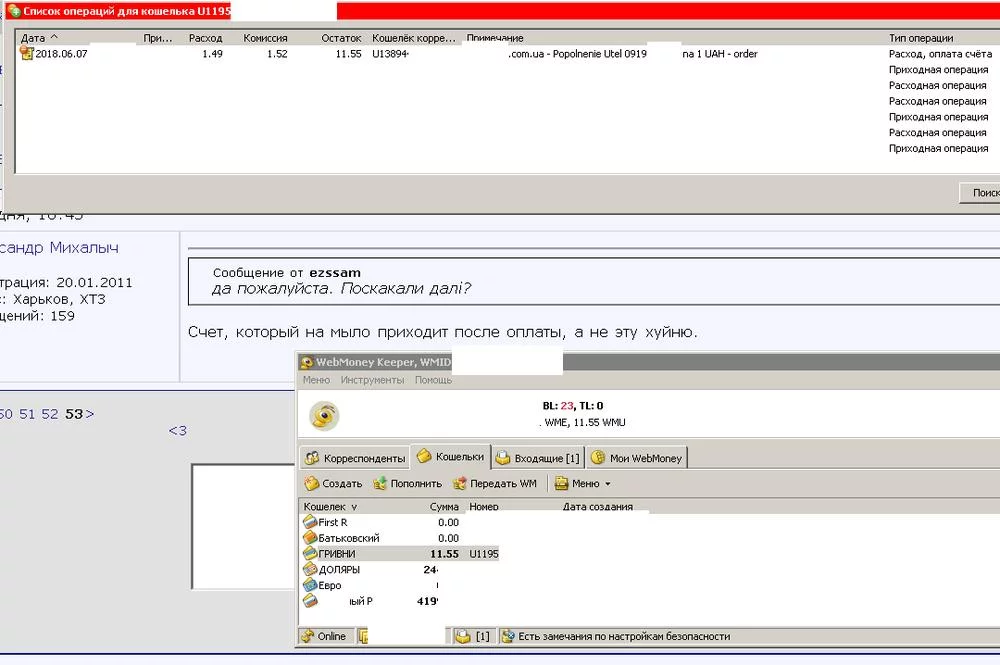The height and width of the screenshot is (665, 1000).
Task: Sort operations by the Дата column header
Action: [x=40, y=38]
